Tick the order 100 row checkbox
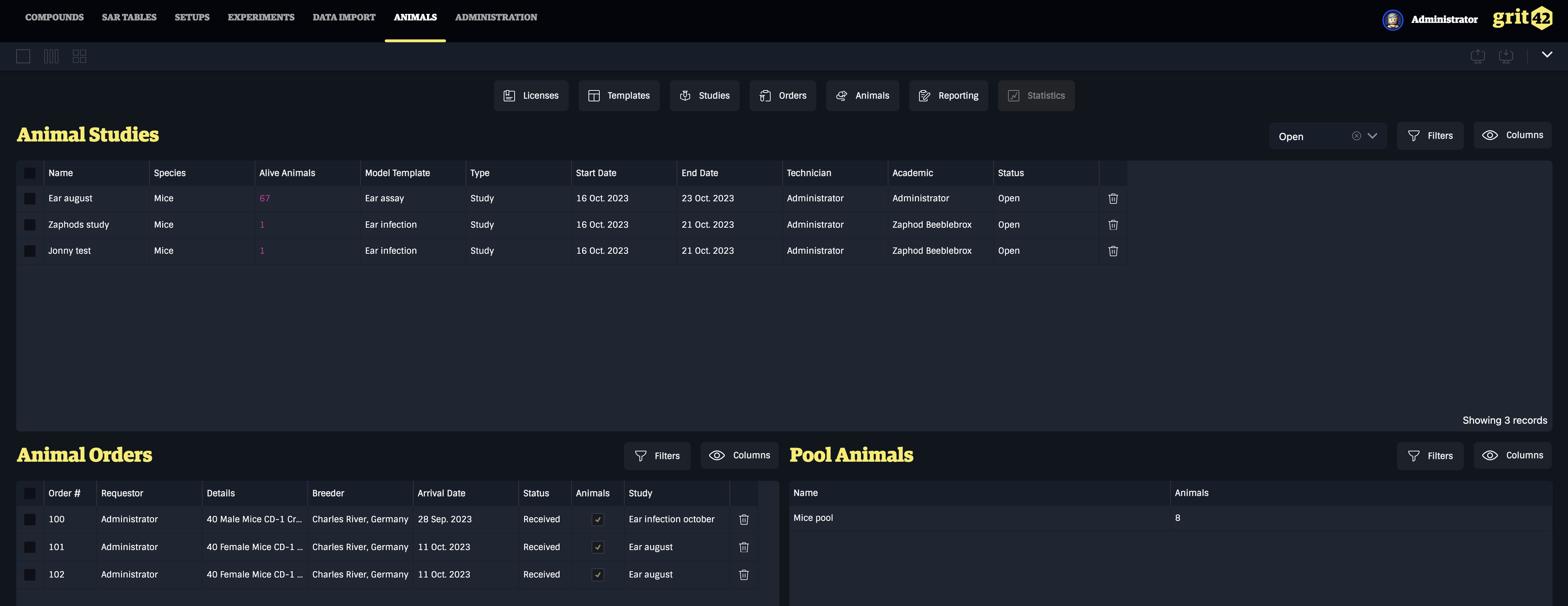This screenshot has width=1568, height=606. [30, 519]
